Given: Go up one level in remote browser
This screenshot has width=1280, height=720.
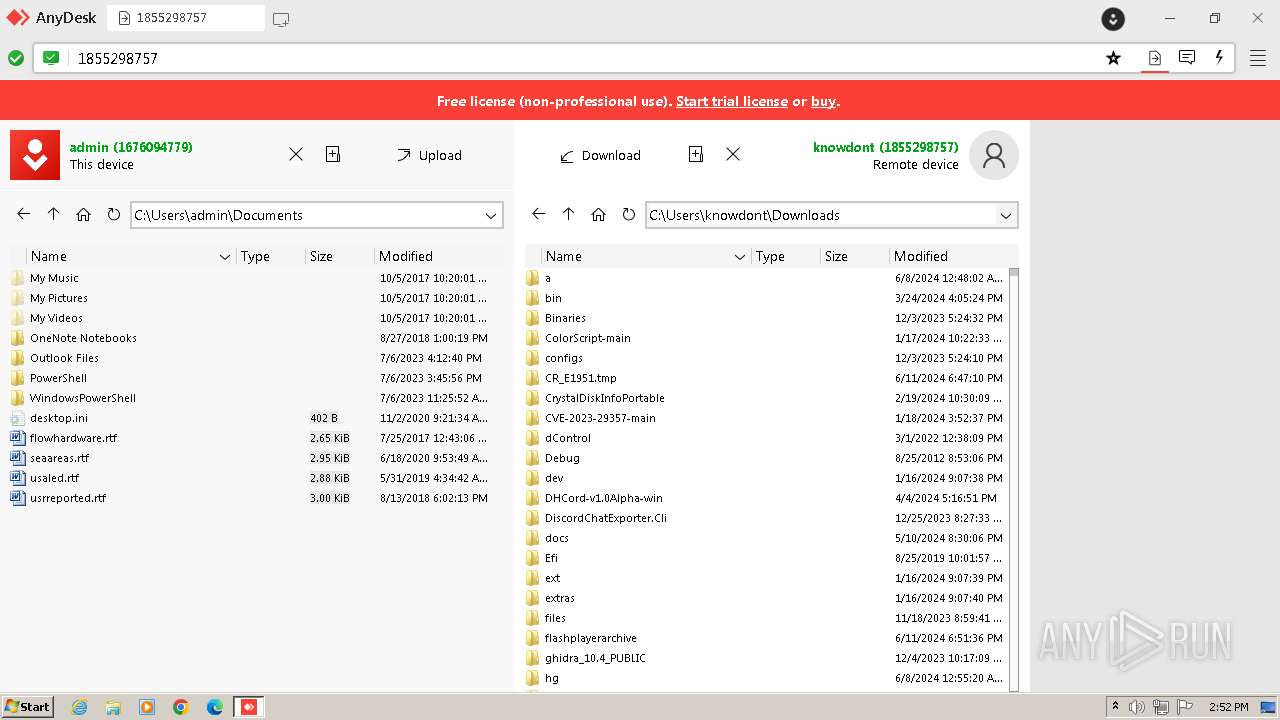Looking at the screenshot, I should [x=569, y=214].
